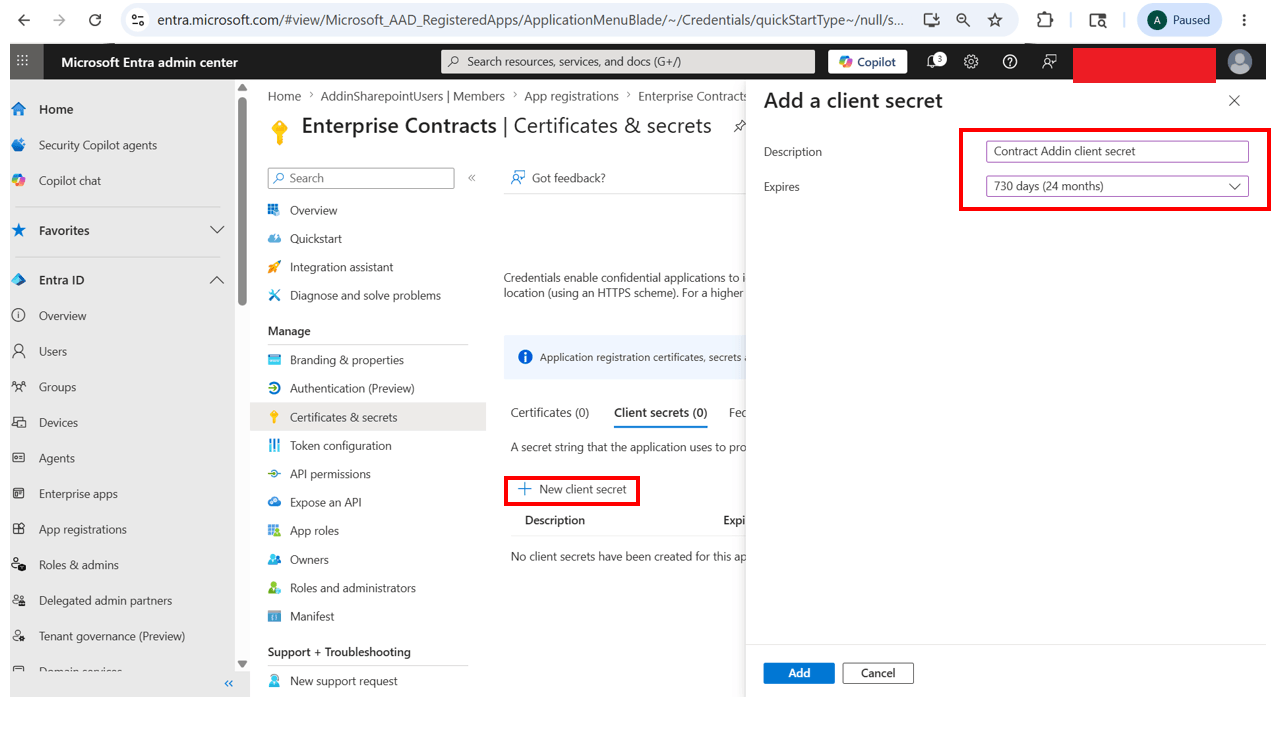This screenshot has width=1276, height=729.
Task: Focus the search resources and docs box
Action: 628,62
